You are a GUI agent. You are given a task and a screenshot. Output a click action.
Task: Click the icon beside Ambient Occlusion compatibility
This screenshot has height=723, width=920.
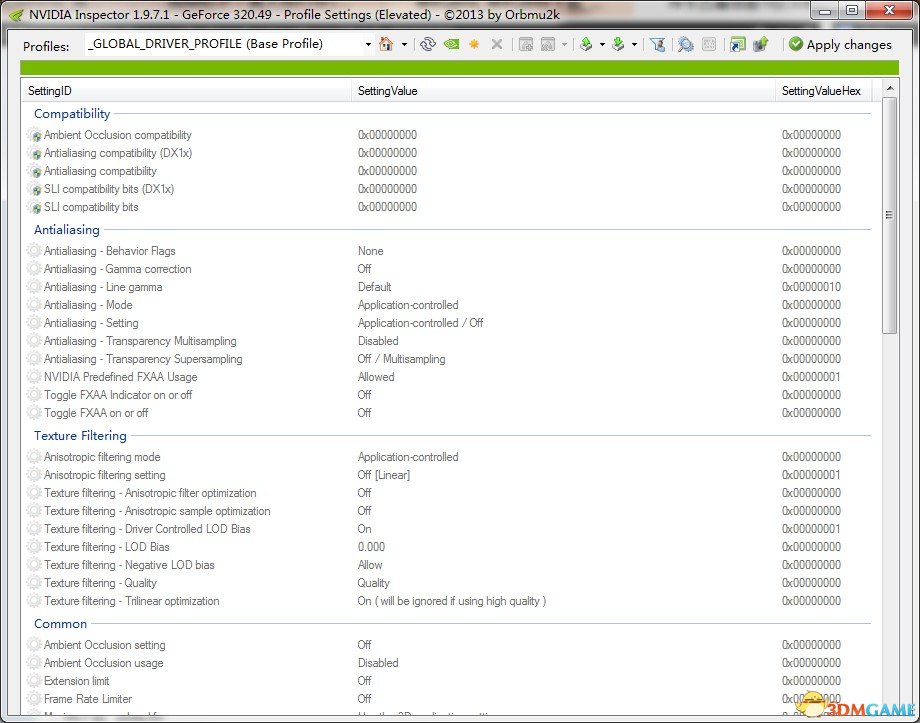coord(35,135)
